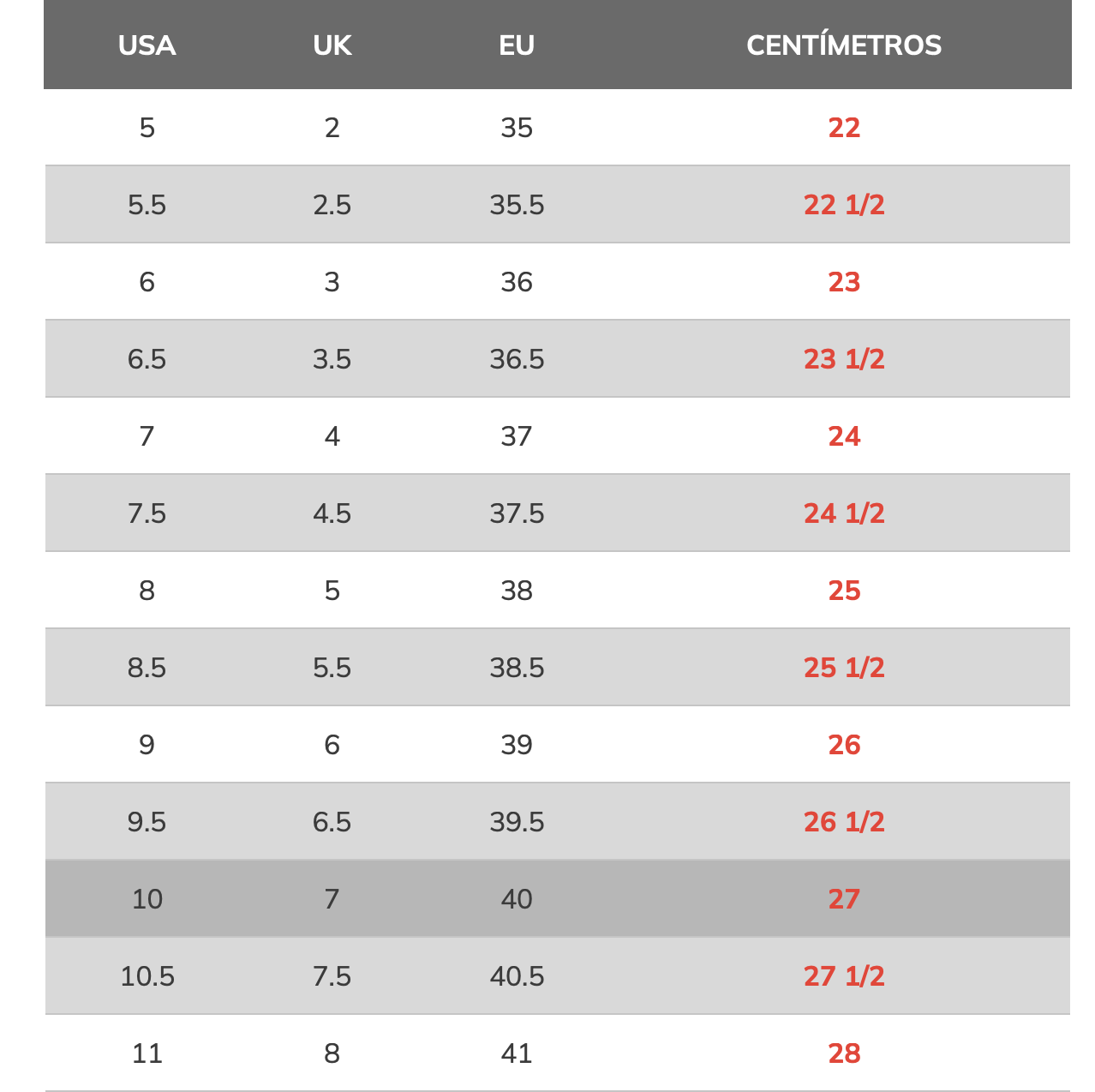The height and width of the screenshot is (1092, 1095).
Task: Select the EU 36 cell
Action: coord(517,282)
